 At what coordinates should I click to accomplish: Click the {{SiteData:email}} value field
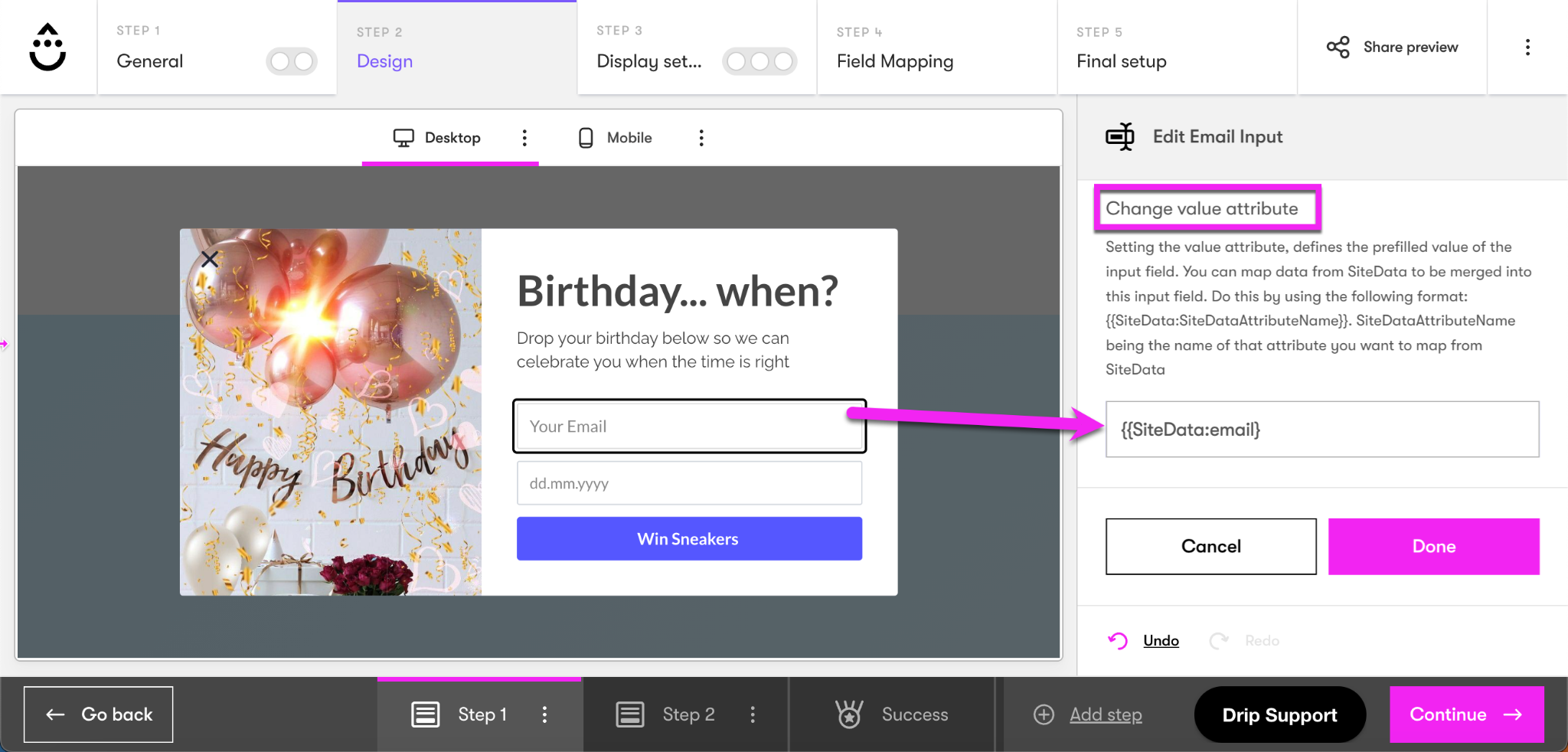(1321, 430)
